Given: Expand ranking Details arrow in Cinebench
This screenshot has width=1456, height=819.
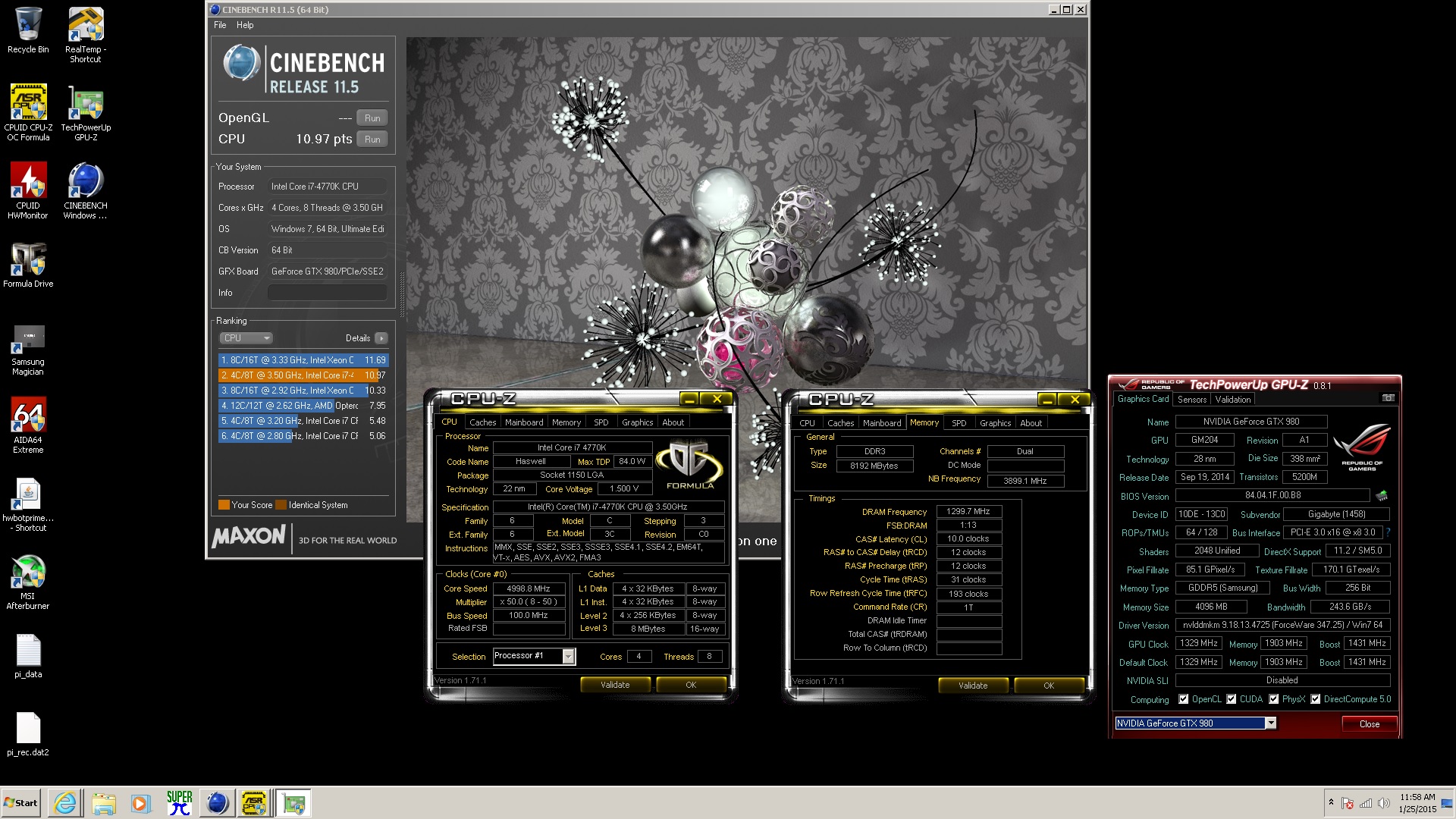Looking at the screenshot, I should click(381, 338).
